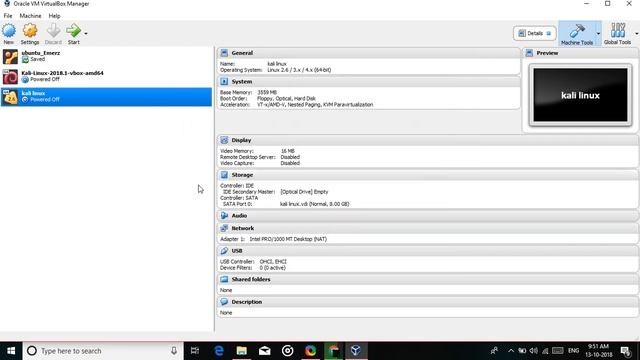Image resolution: width=640 pixels, height=360 pixels.
Task: Open the Mail app from the taskbar
Action: point(264,351)
